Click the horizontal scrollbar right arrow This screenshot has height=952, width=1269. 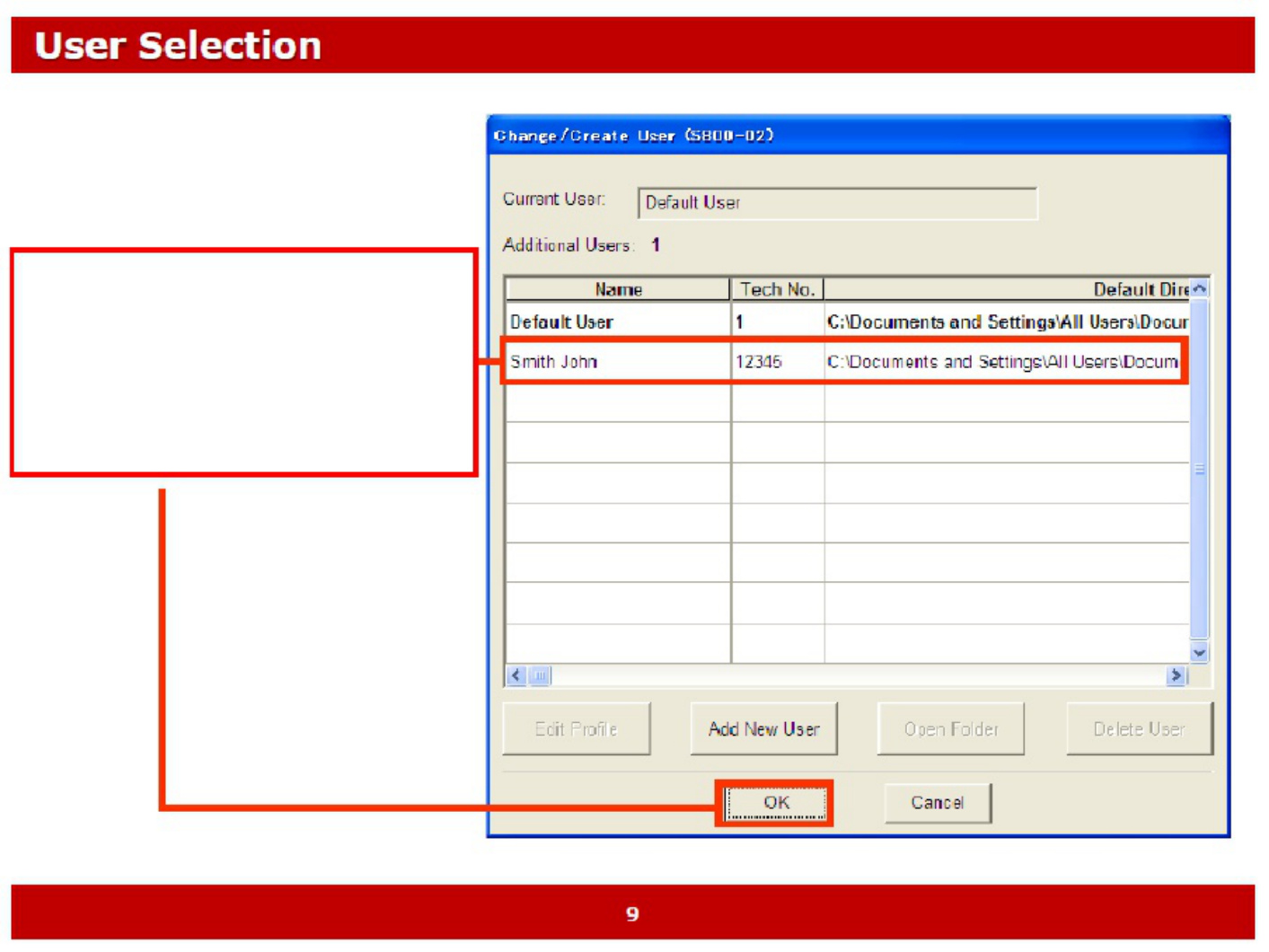click(1176, 675)
